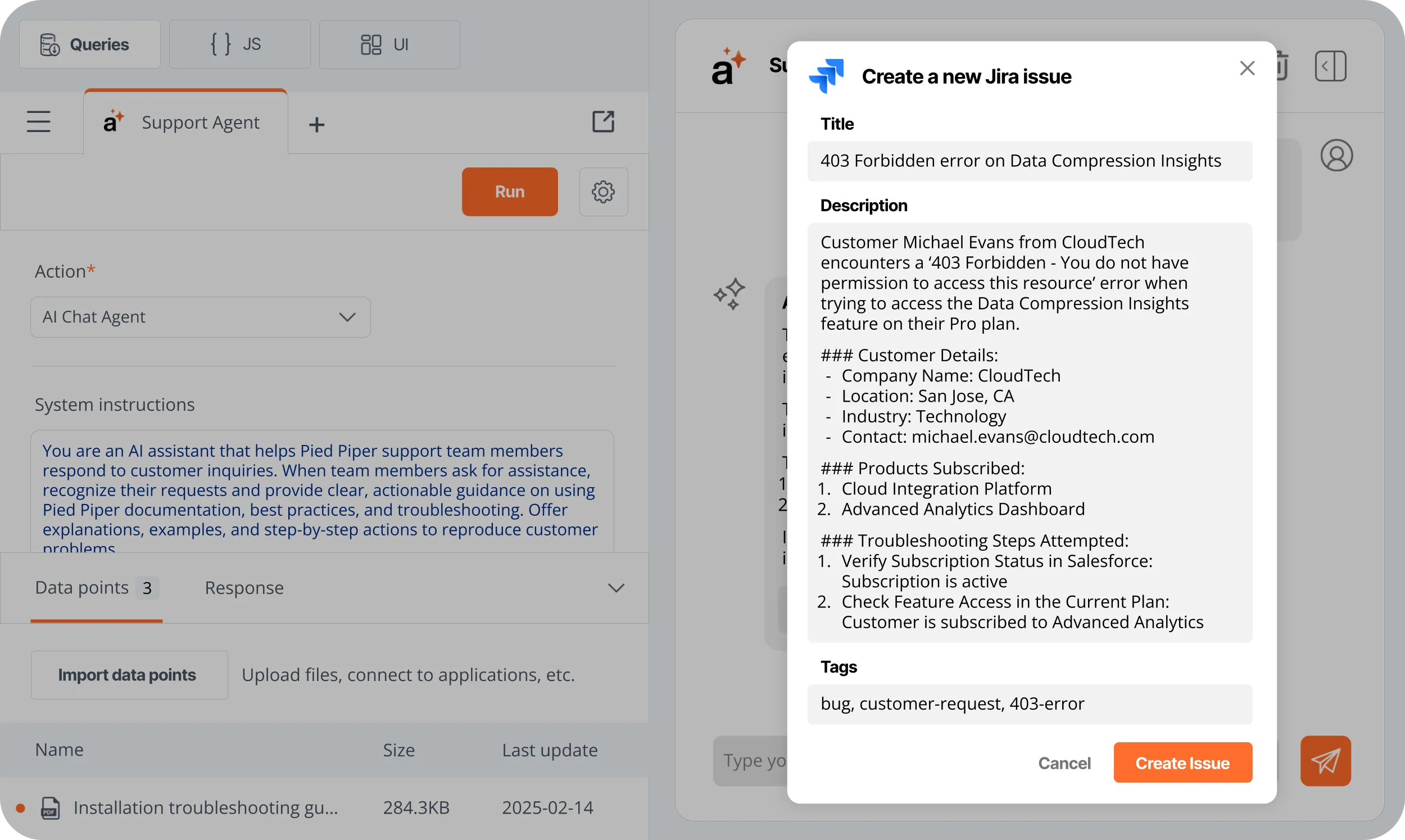
Task: Edit the Tags field with bug, customer-request
Action: click(x=1029, y=703)
